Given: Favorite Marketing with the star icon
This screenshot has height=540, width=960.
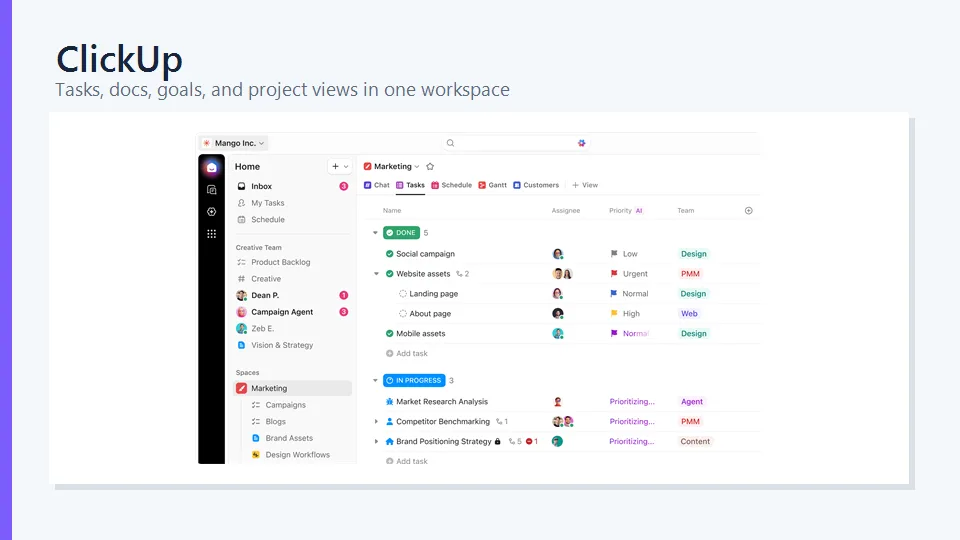Looking at the screenshot, I should pos(430,167).
